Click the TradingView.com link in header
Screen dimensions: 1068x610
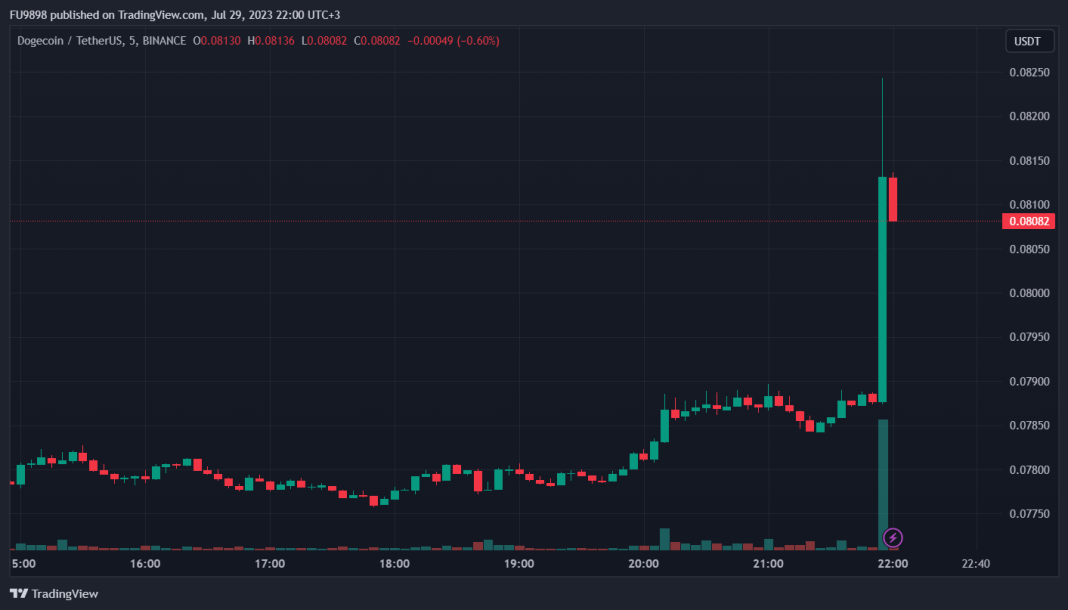(161, 14)
